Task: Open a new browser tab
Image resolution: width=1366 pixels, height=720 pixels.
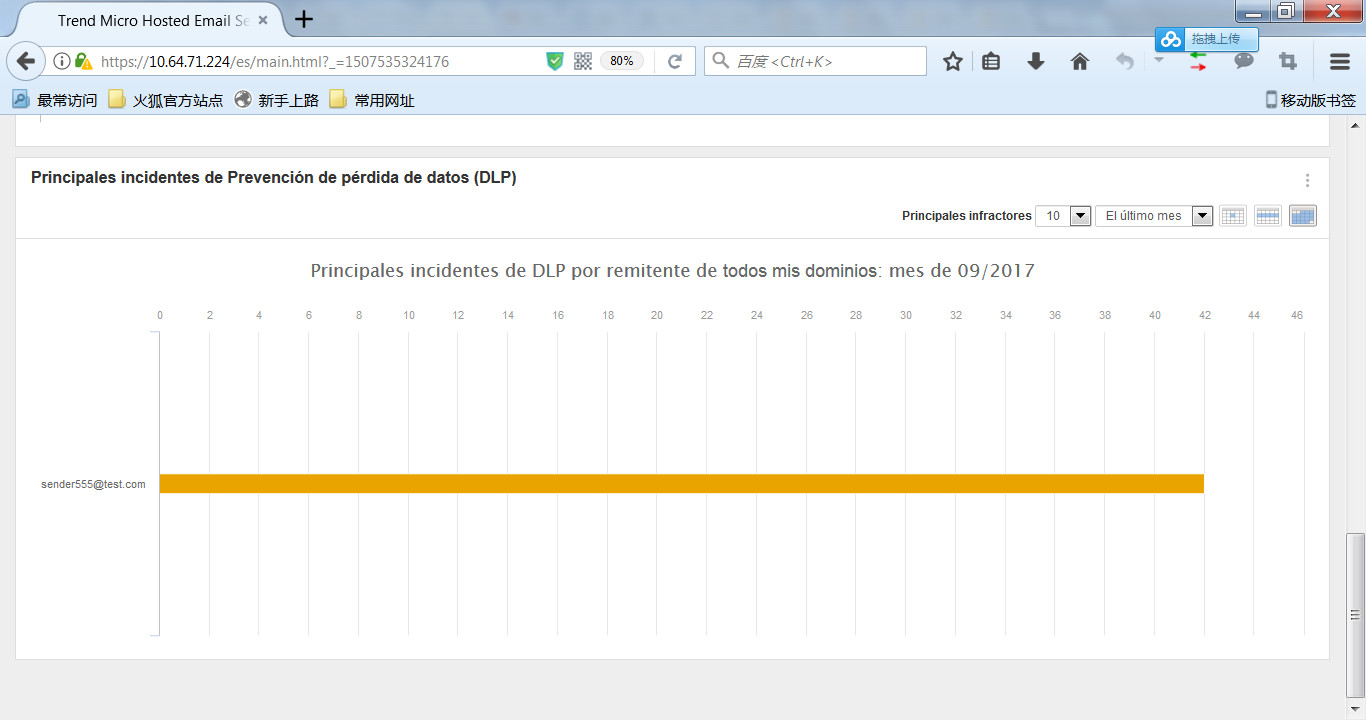Action: (x=304, y=19)
